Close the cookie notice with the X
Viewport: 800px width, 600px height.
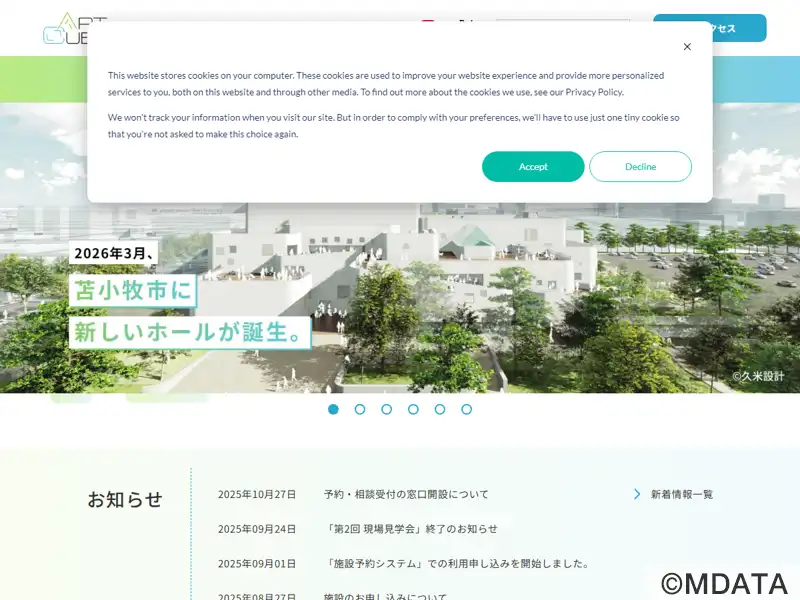click(687, 47)
